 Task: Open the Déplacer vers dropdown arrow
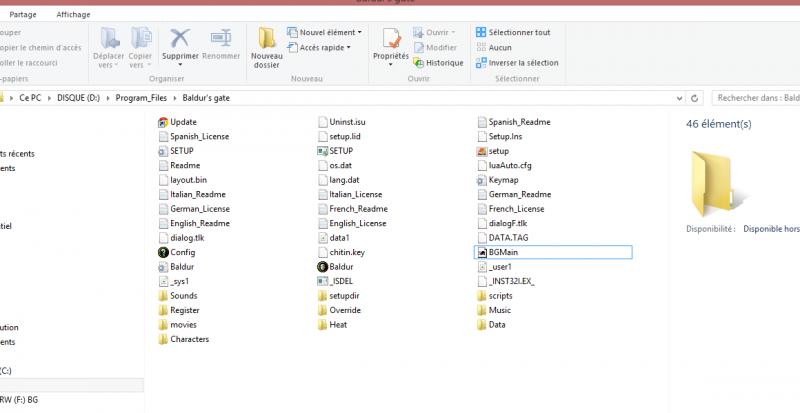[116, 65]
